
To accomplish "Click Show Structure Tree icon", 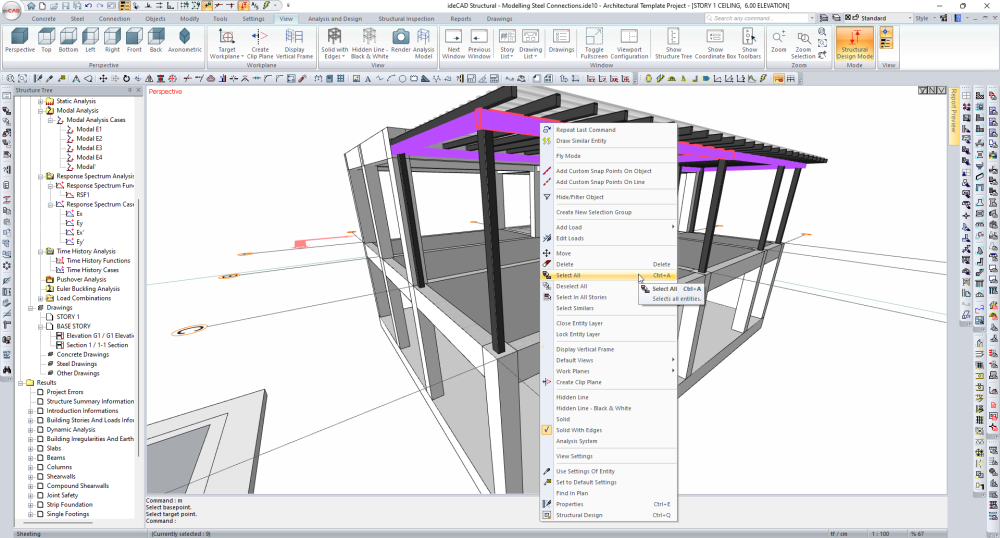I will 673,38.
